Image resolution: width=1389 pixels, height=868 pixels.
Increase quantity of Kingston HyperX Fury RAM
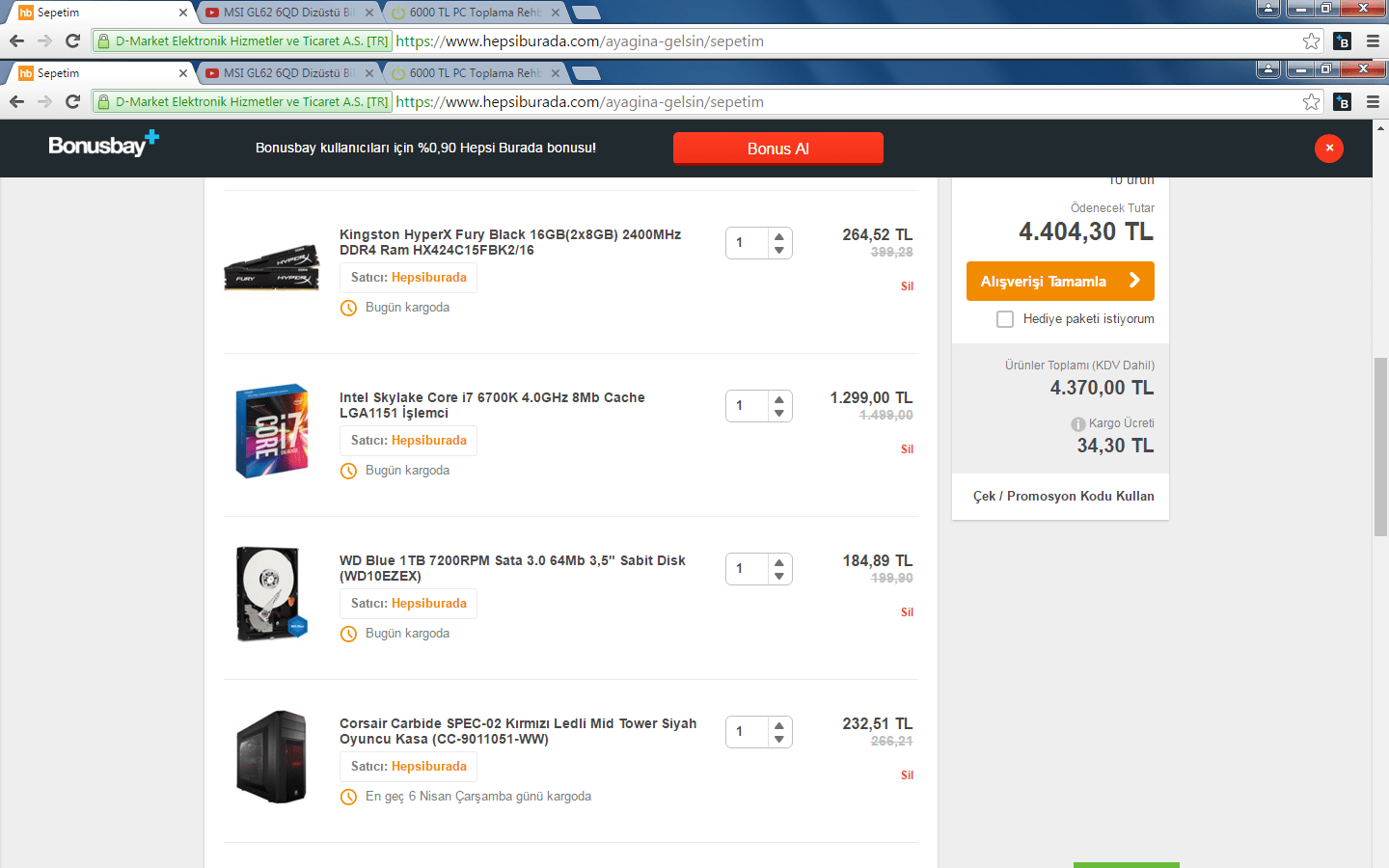(x=779, y=236)
